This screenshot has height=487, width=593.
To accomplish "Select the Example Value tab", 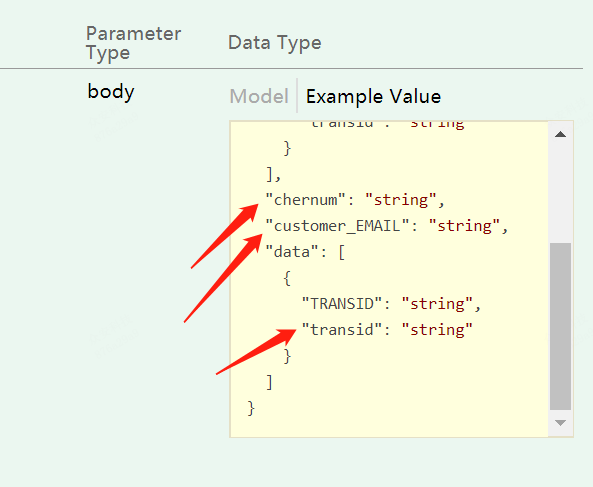I will 373,96.
